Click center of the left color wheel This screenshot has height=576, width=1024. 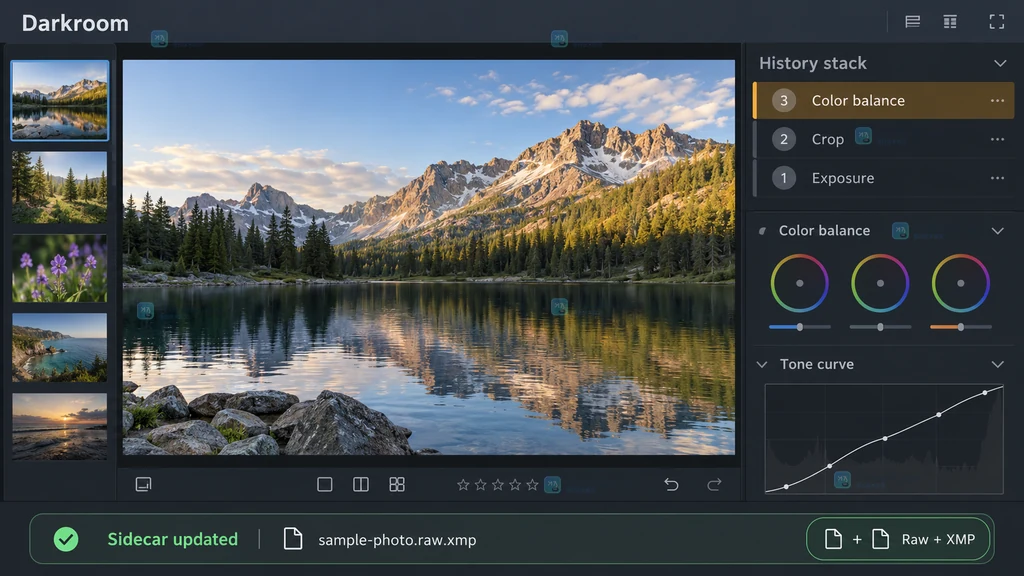point(800,283)
